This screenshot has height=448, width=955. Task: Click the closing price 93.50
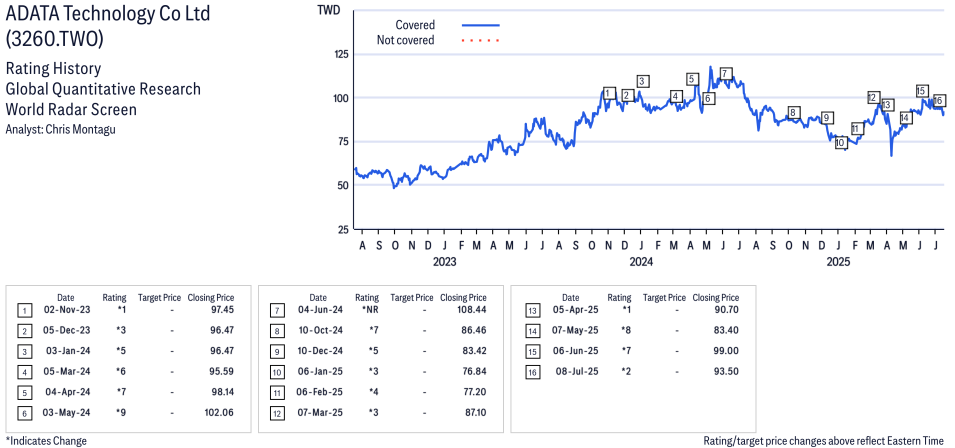point(727,371)
